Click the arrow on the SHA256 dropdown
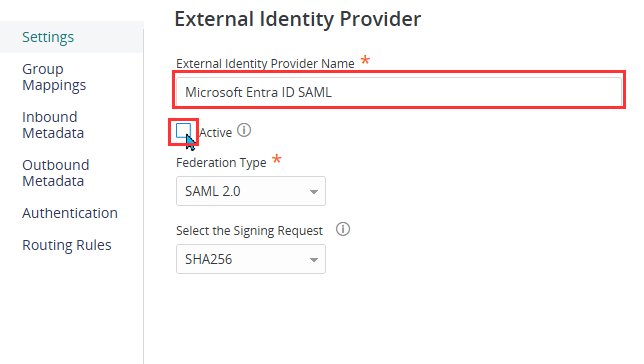This screenshot has height=364, width=644. point(314,260)
